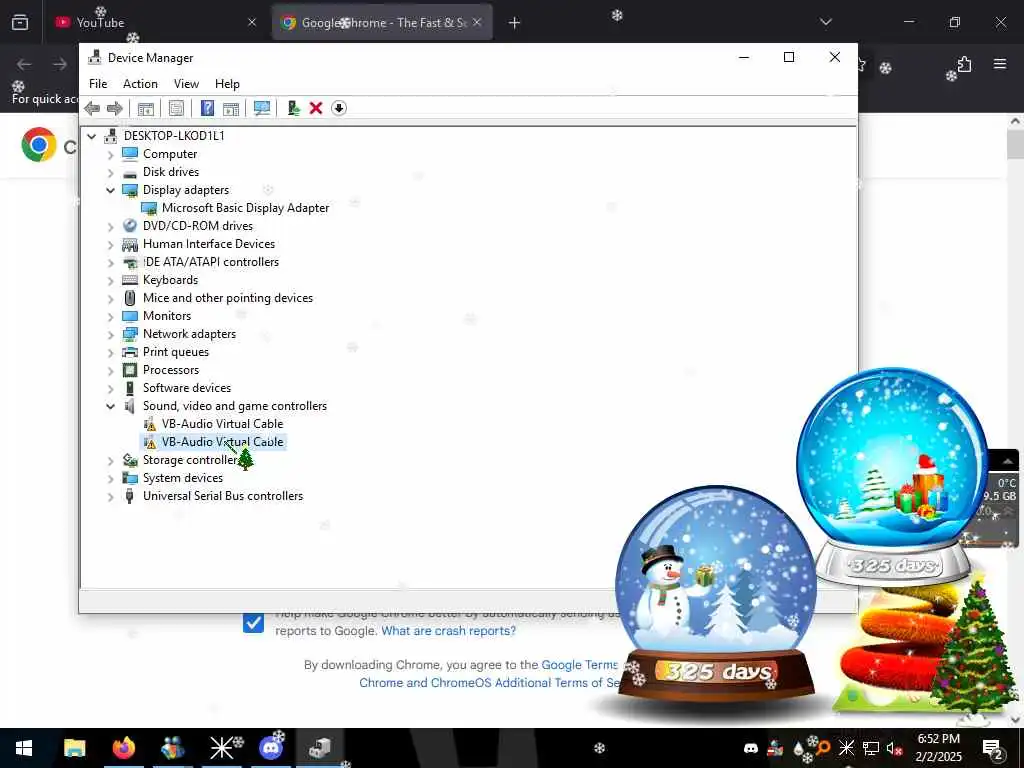Click the list all tabs chevron
The height and width of the screenshot is (768, 1024).
click(x=826, y=22)
